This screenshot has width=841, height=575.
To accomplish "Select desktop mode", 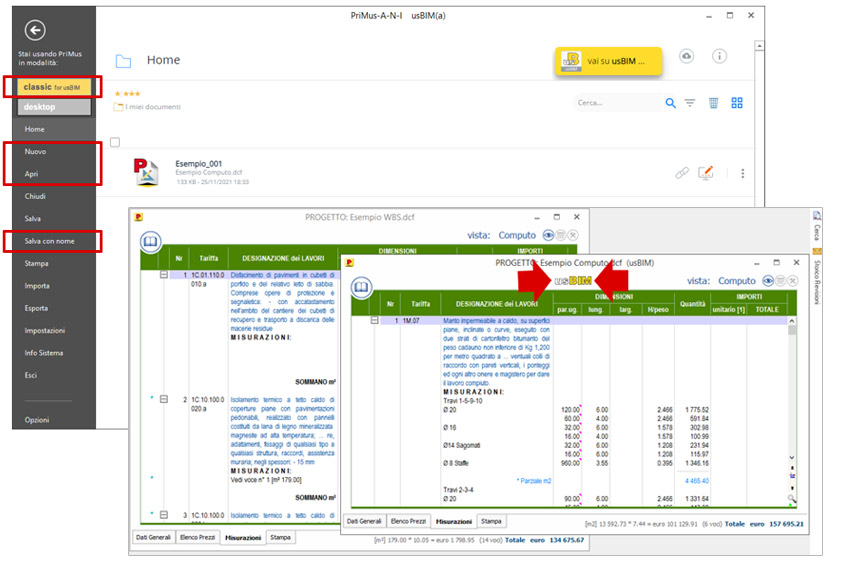I will (54, 107).
